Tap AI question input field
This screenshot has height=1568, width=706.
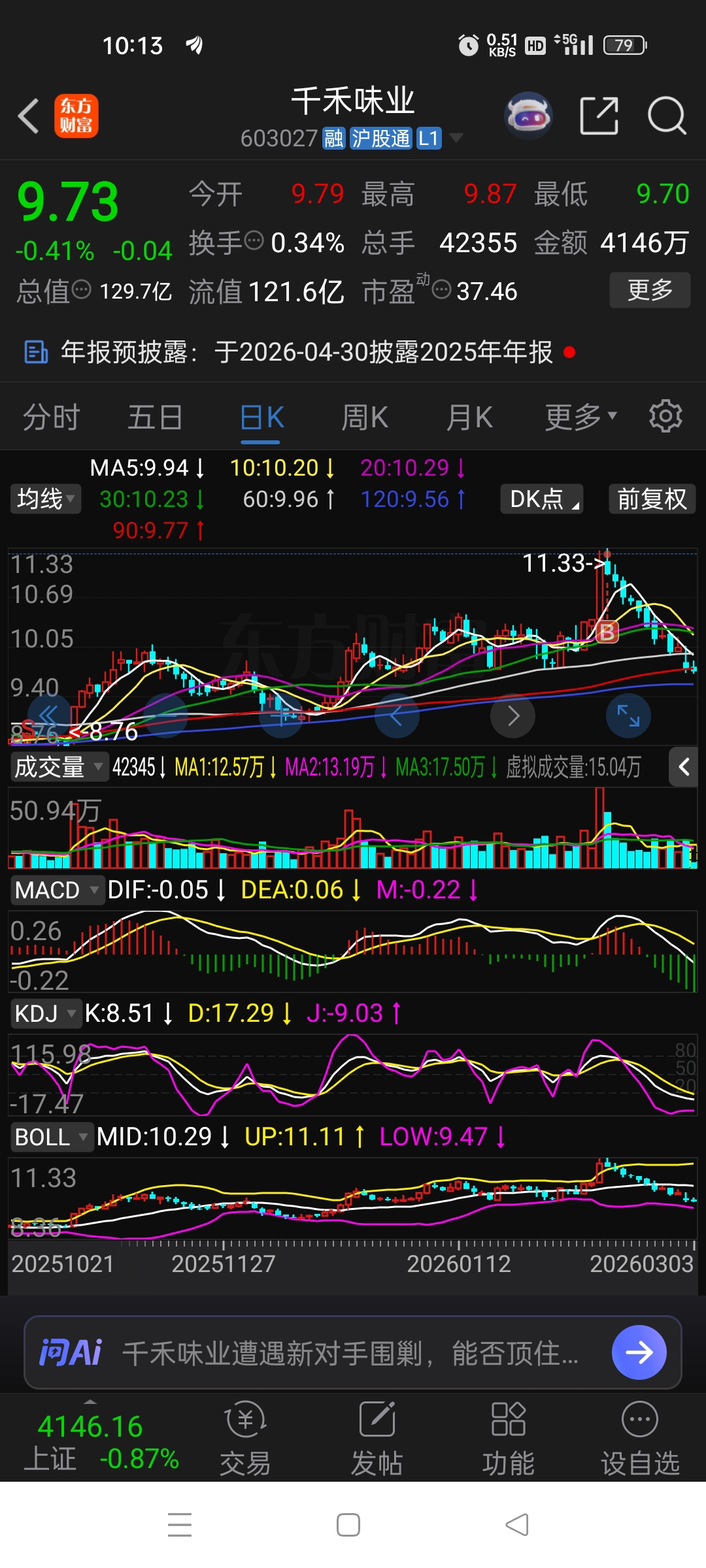(353, 1352)
